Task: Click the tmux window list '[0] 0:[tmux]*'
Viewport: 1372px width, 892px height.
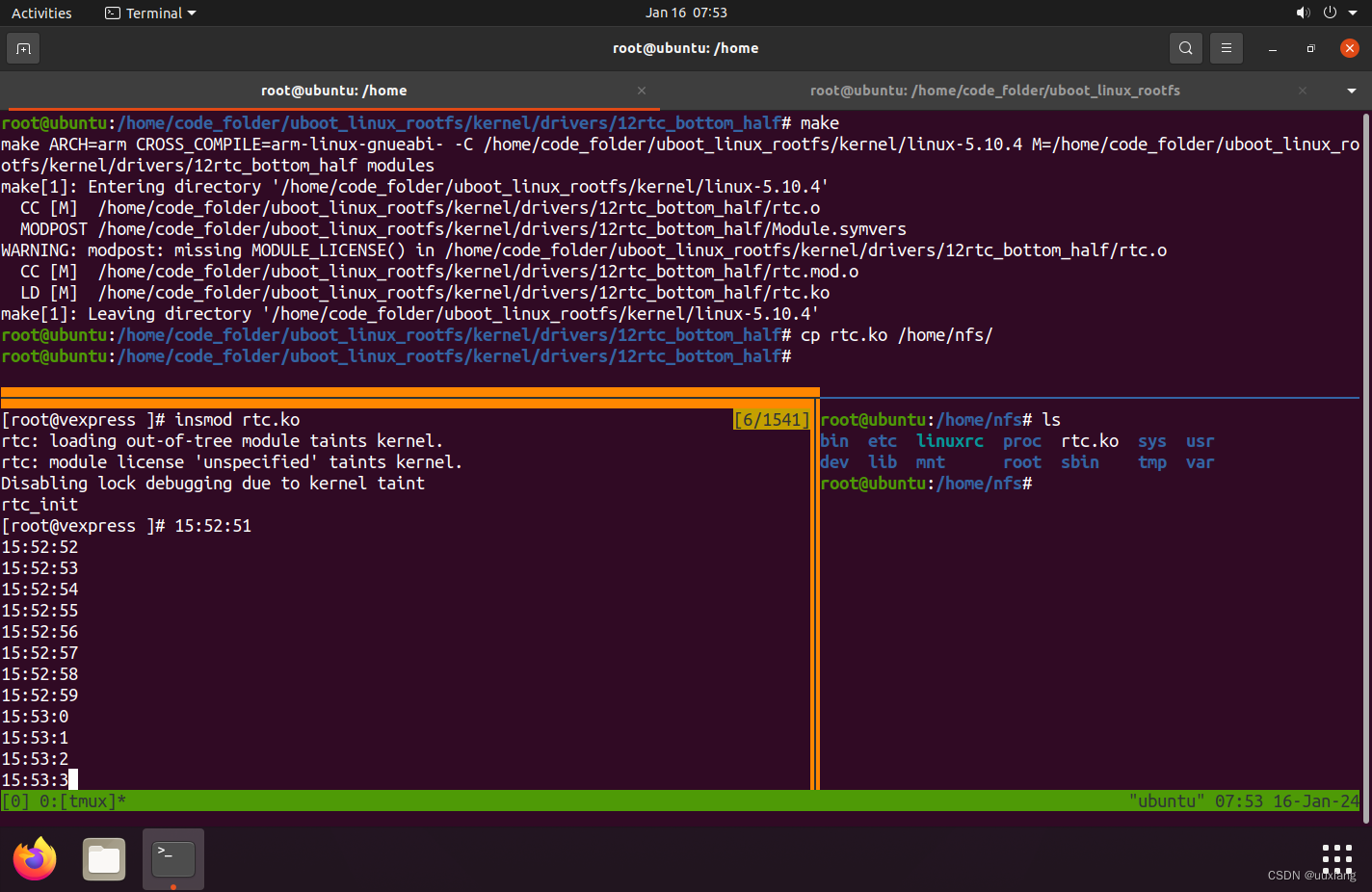Action: [x=64, y=801]
